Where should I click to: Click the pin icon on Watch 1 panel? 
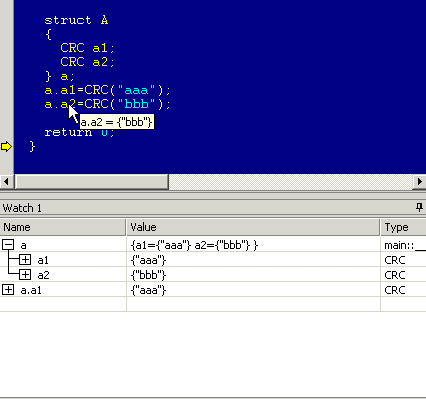point(419,208)
